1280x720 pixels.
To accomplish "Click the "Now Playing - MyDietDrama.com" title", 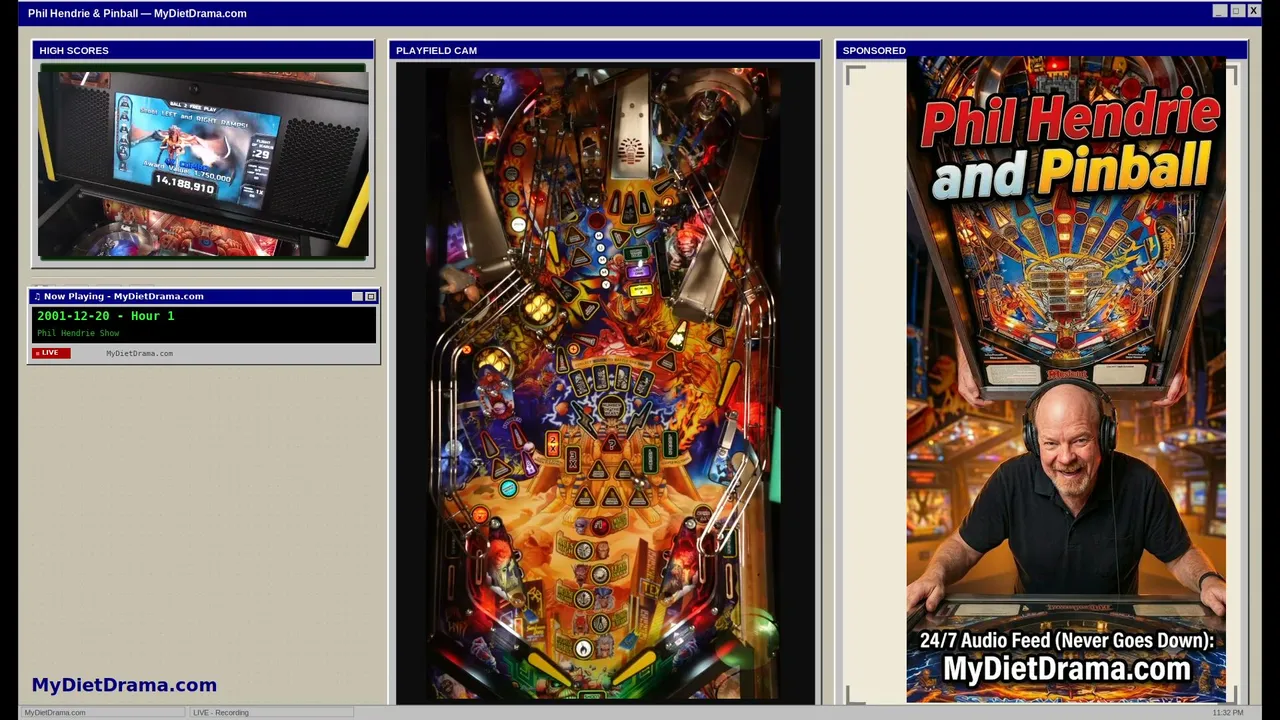I will [124, 296].
